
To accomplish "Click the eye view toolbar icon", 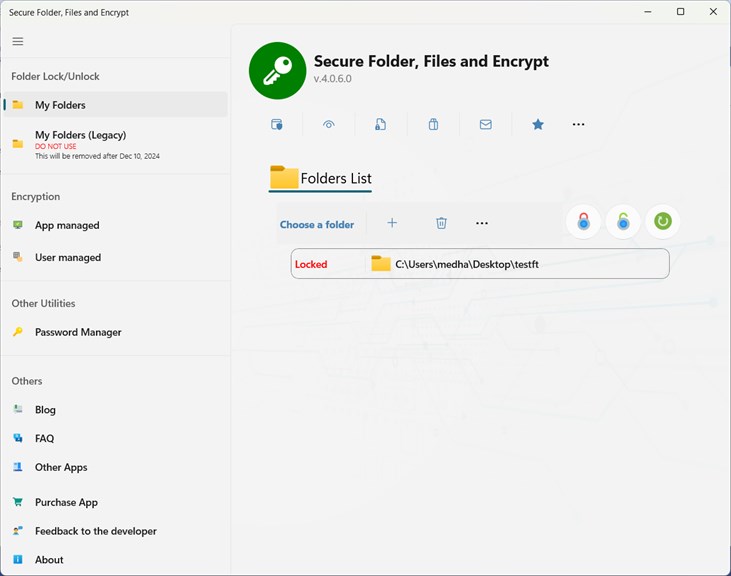I will point(329,124).
